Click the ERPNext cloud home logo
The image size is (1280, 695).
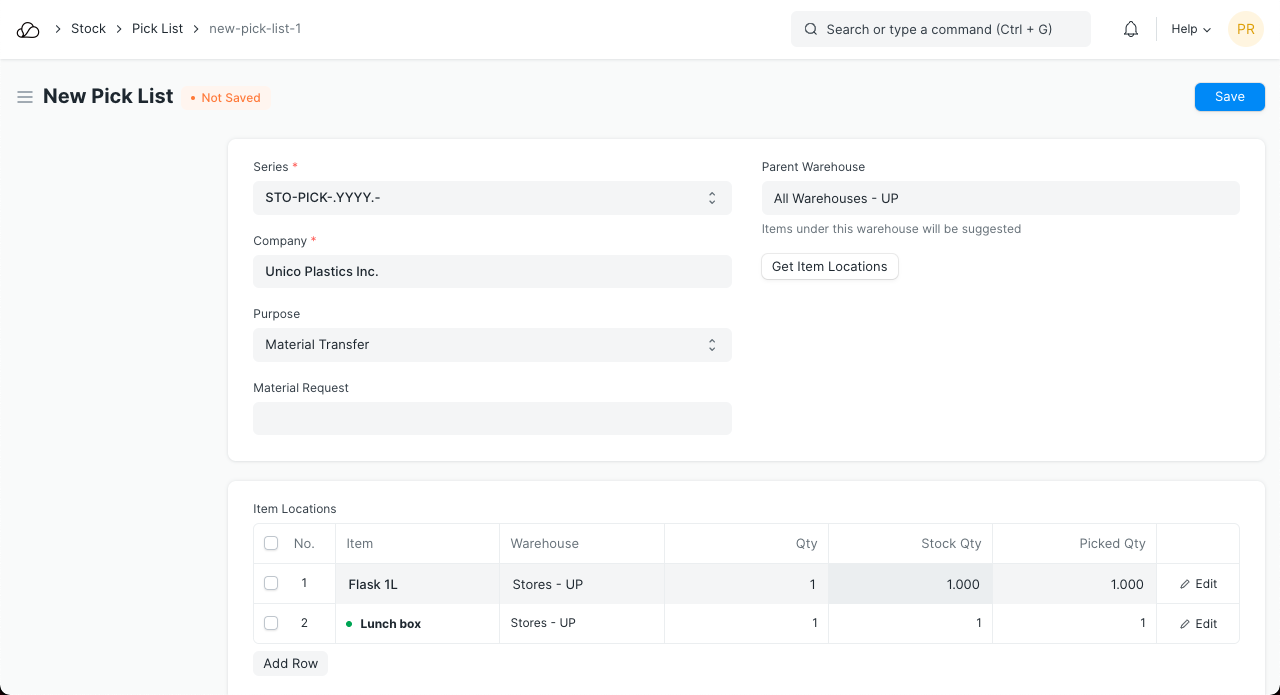pyautogui.click(x=28, y=30)
